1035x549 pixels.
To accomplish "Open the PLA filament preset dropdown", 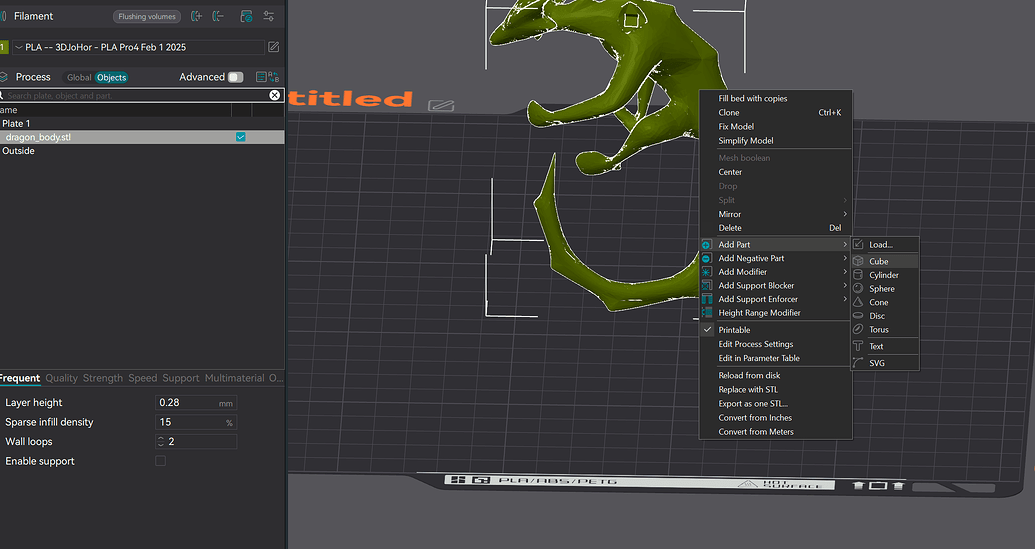I will tap(139, 47).
